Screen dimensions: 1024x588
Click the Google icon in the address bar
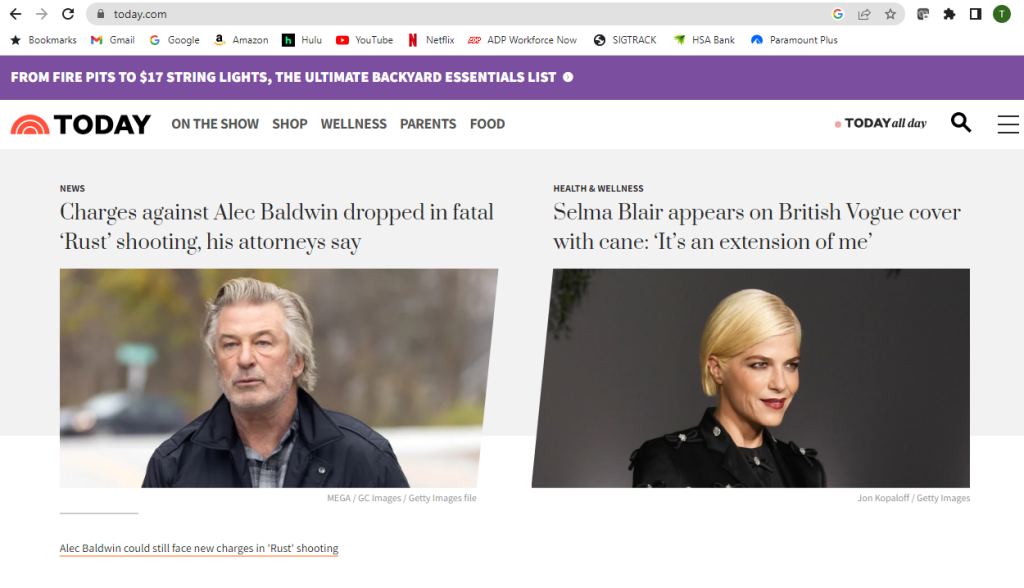coord(838,14)
